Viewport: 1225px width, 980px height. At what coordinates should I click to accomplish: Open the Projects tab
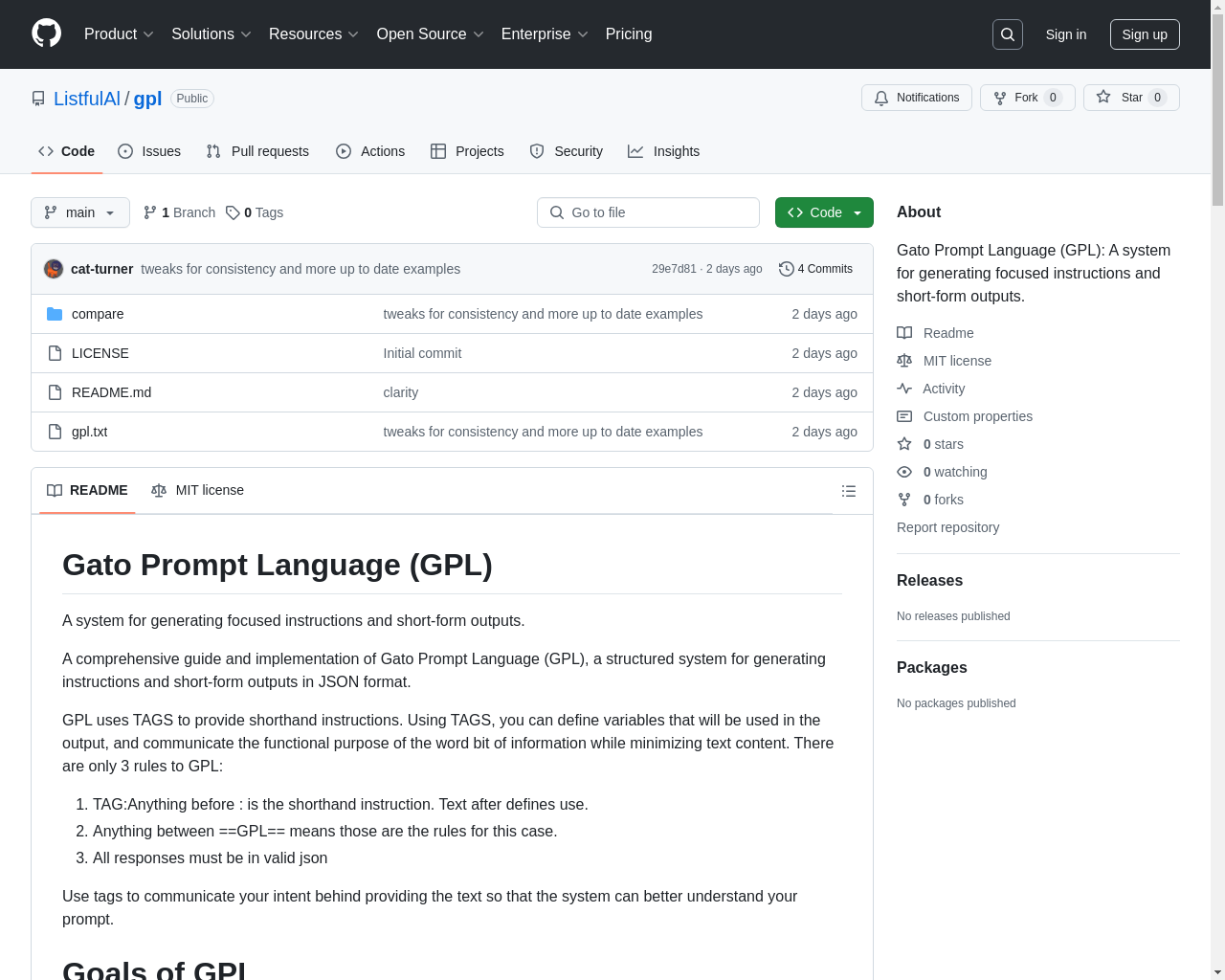coord(467,151)
